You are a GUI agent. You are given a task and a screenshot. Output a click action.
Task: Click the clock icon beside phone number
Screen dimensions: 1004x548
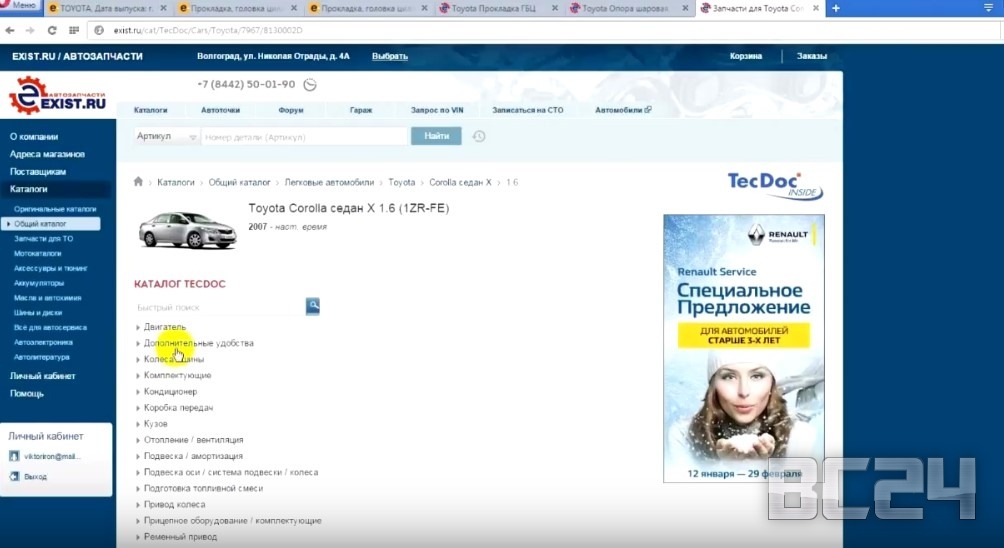pos(310,85)
